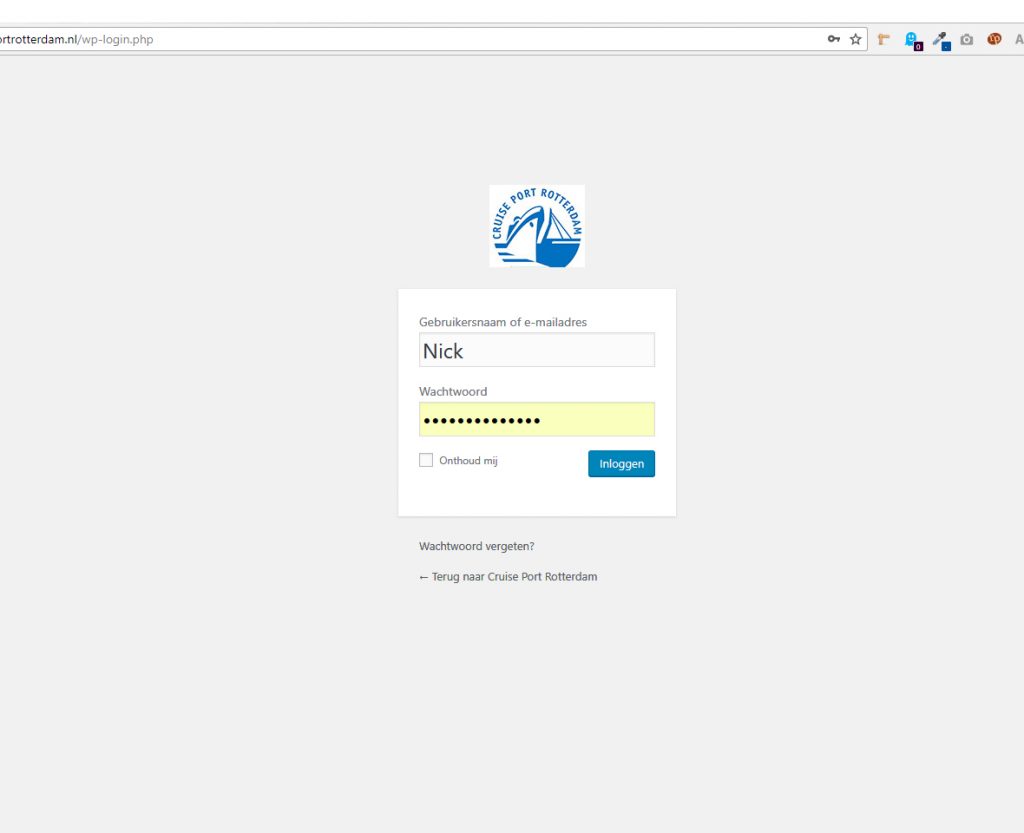The height and width of the screenshot is (833, 1024).
Task: Click into the Wachtwoord password field
Action: (x=537, y=419)
